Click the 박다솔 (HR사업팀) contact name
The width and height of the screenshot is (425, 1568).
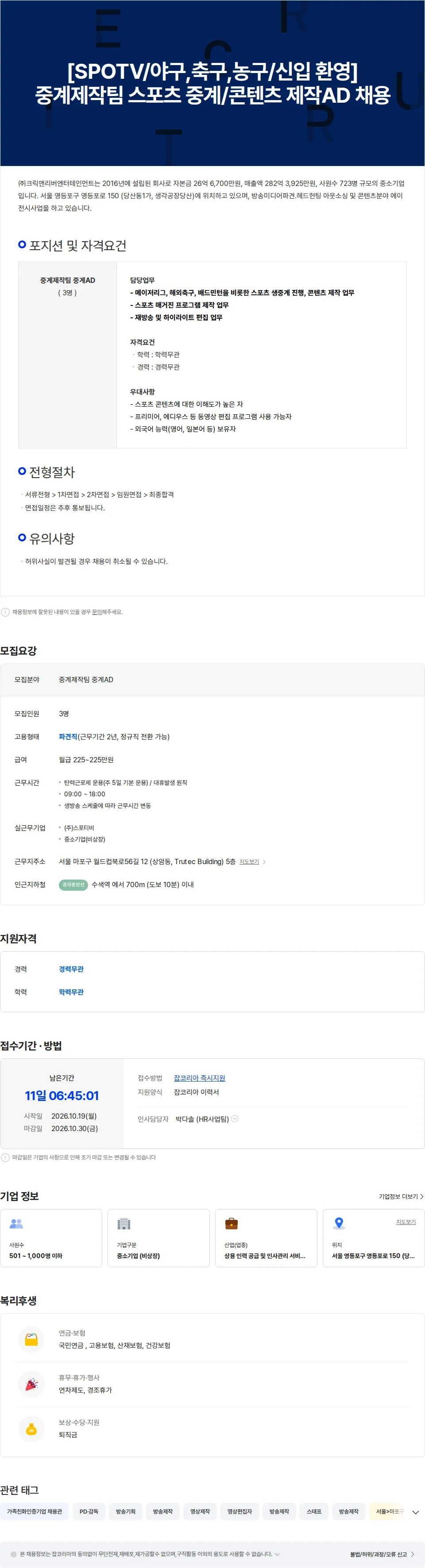(202, 1120)
